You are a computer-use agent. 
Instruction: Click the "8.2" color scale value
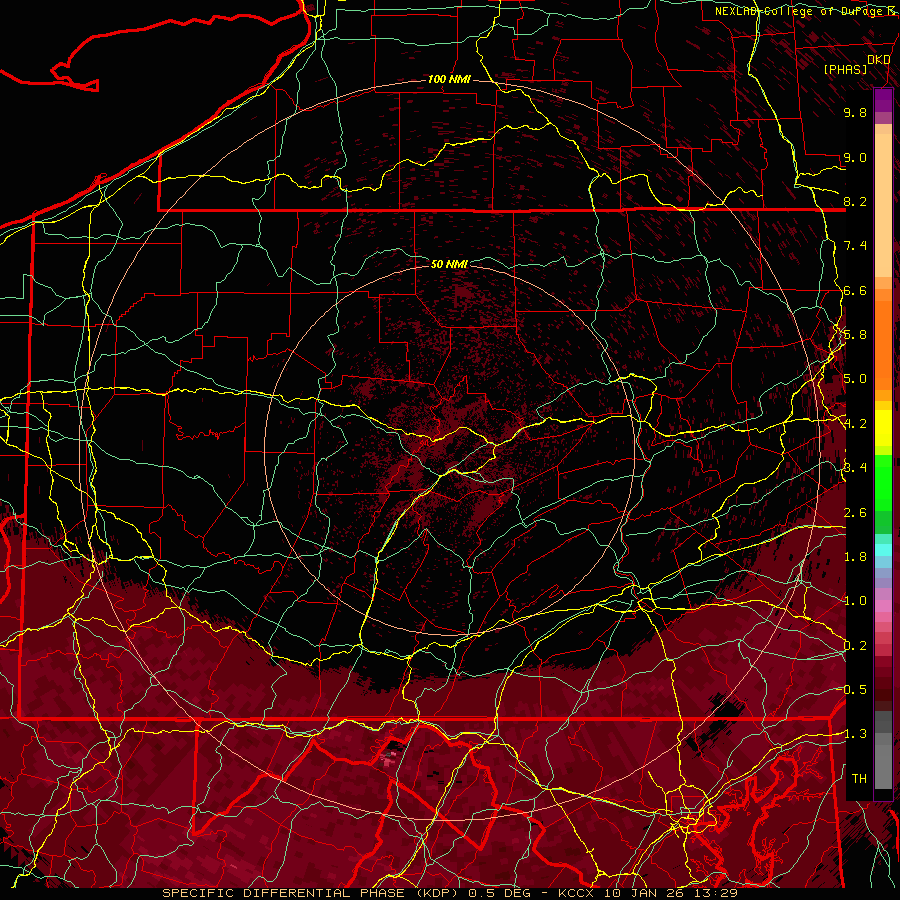click(x=855, y=201)
